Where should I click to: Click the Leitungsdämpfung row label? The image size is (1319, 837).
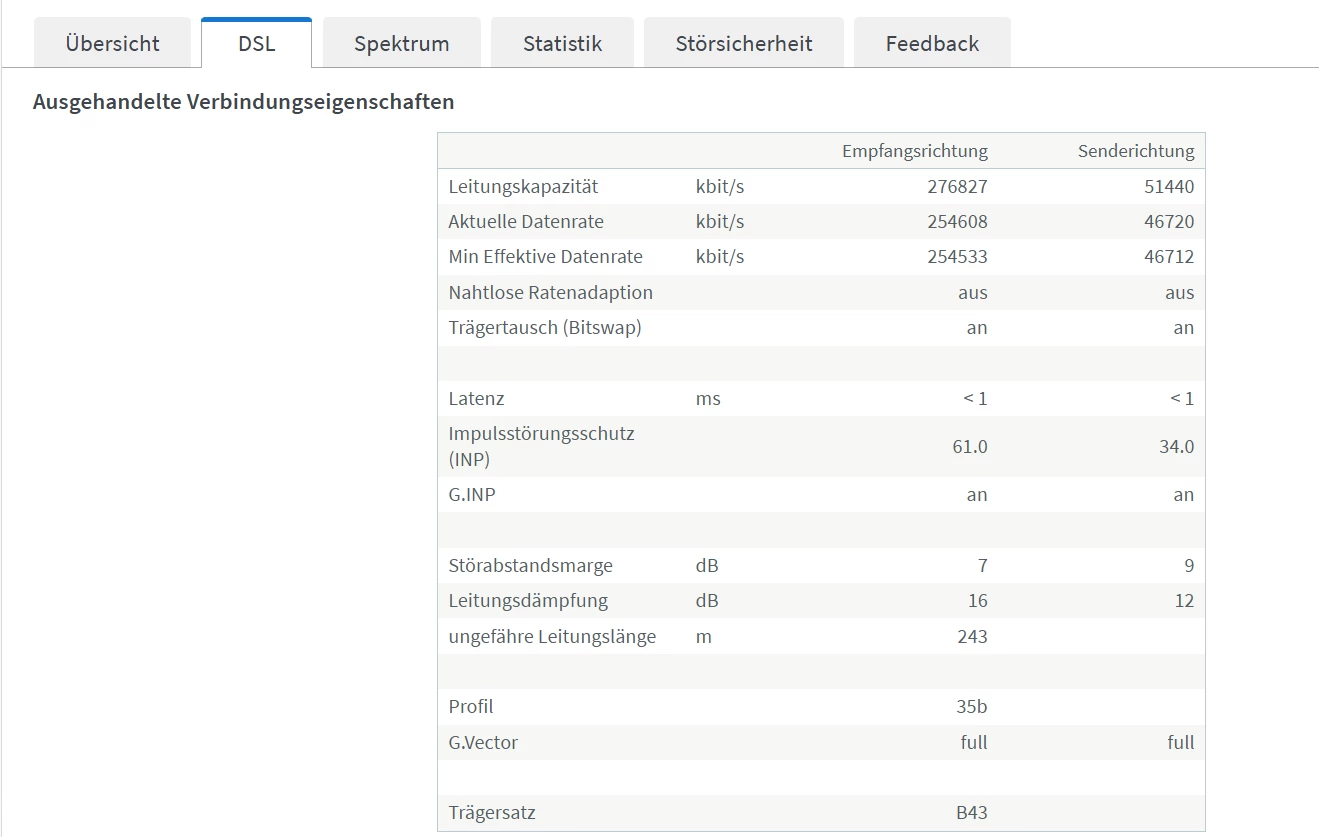click(528, 601)
